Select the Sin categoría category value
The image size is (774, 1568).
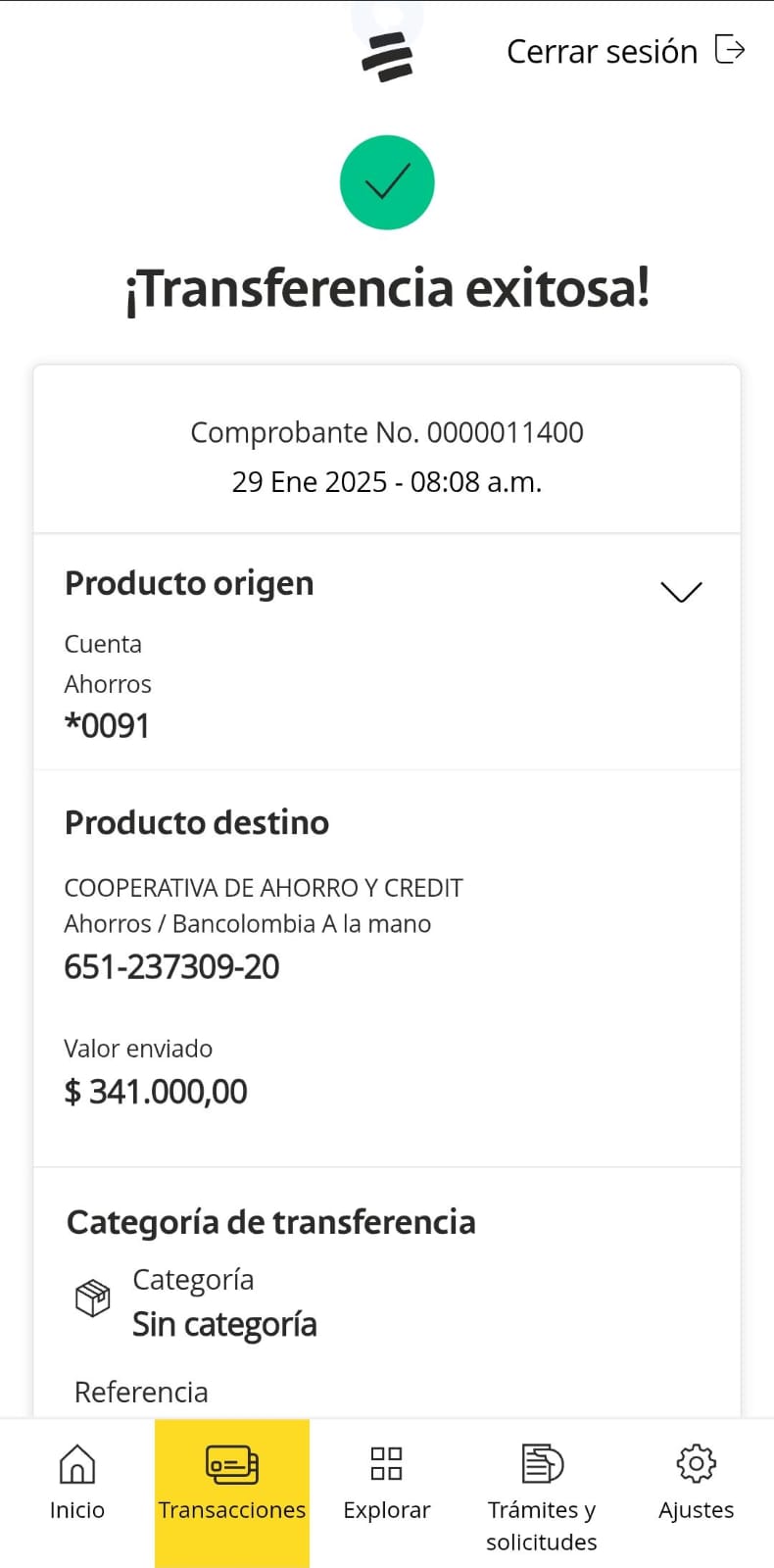point(224,1325)
